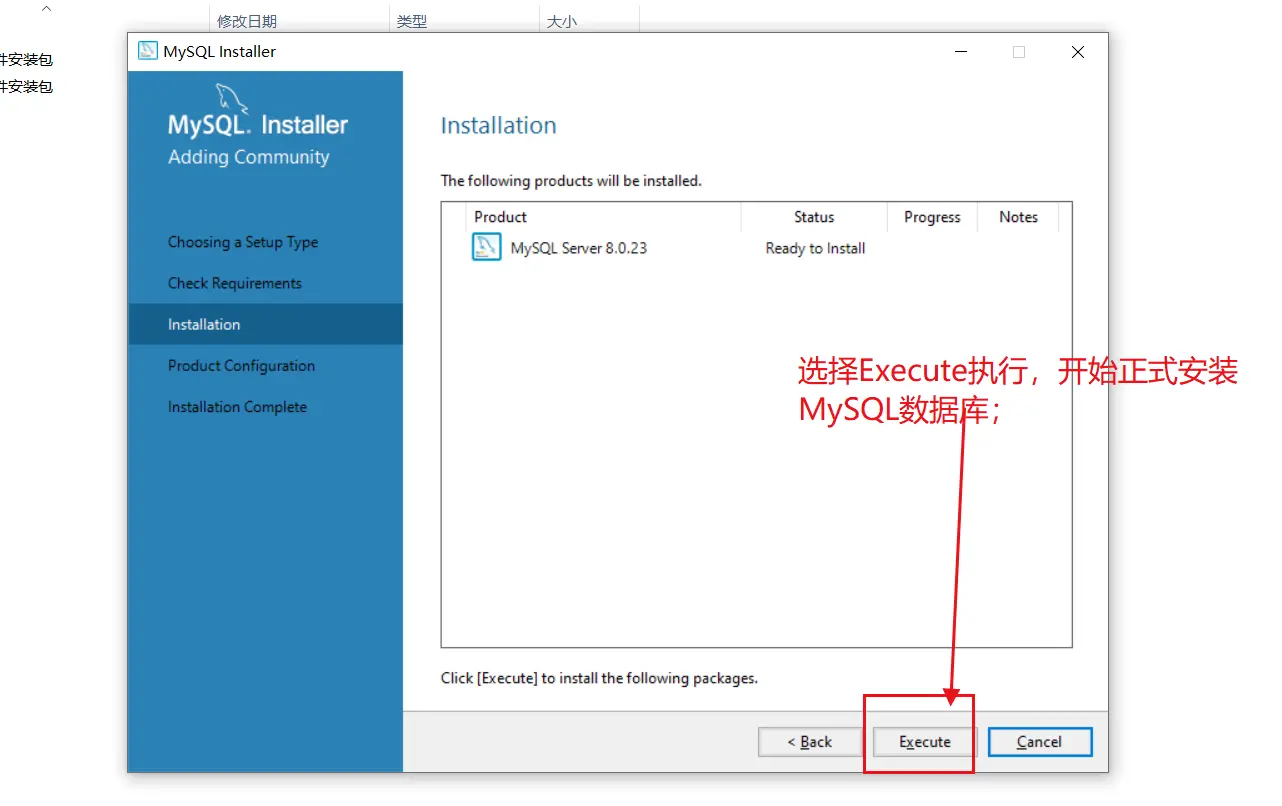The height and width of the screenshot is (806, 1282).
Task: Click the Notes column header
Action: tap(1018, 217)
